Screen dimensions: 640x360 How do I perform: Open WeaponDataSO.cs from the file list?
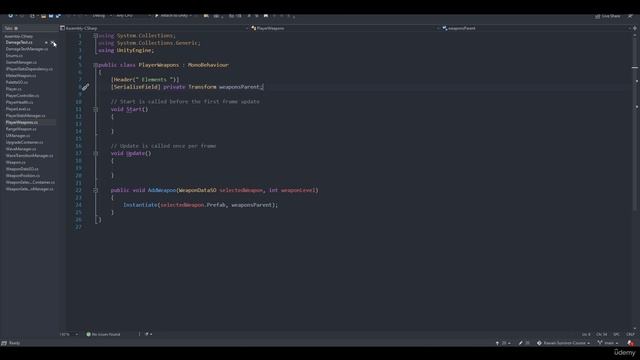(22, 169)
